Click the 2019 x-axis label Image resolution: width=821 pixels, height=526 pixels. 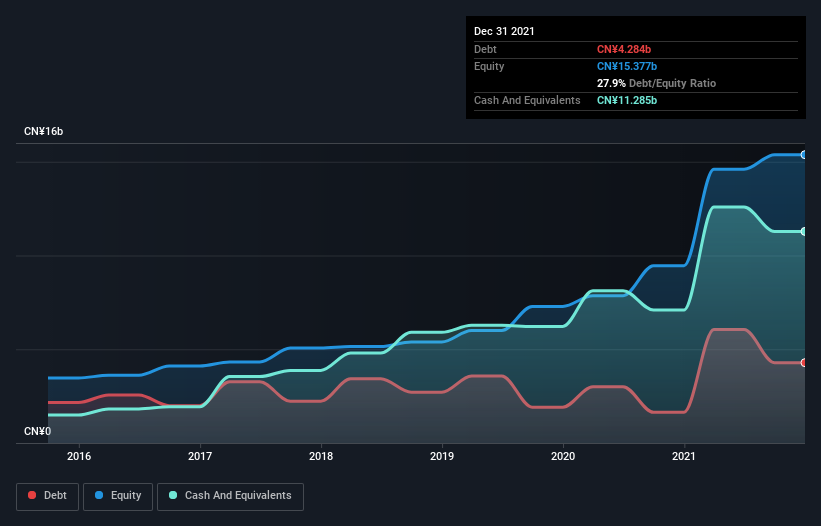click(442, 456)
